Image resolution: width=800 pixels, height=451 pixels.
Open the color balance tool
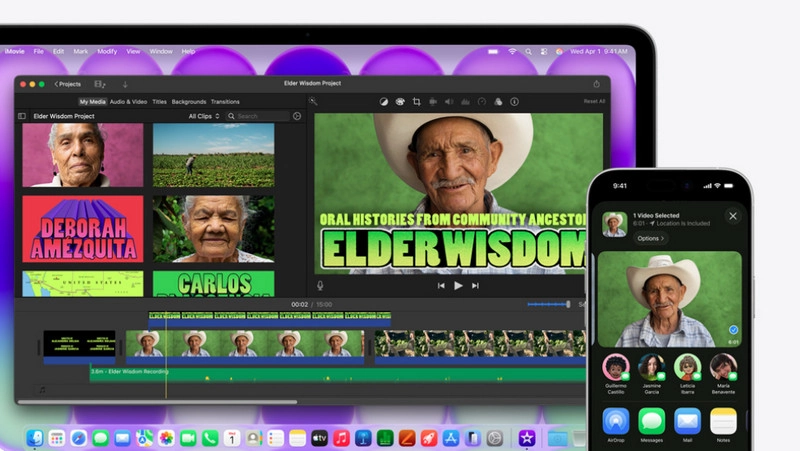pyautogui.click(x=384, y=102)
